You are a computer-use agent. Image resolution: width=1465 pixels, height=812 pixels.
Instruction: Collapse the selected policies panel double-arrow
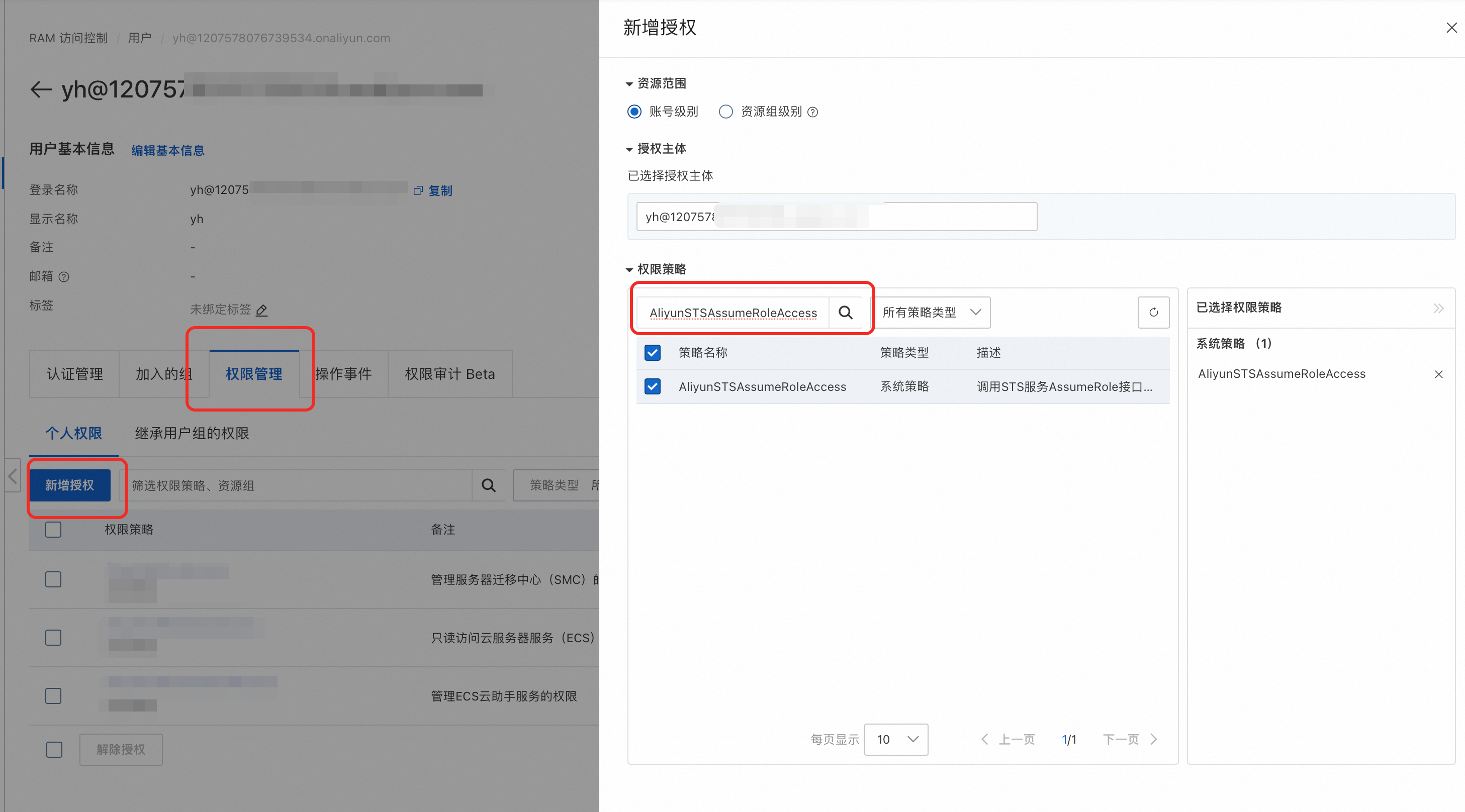pyautogui.click(x=1438, y=308)
